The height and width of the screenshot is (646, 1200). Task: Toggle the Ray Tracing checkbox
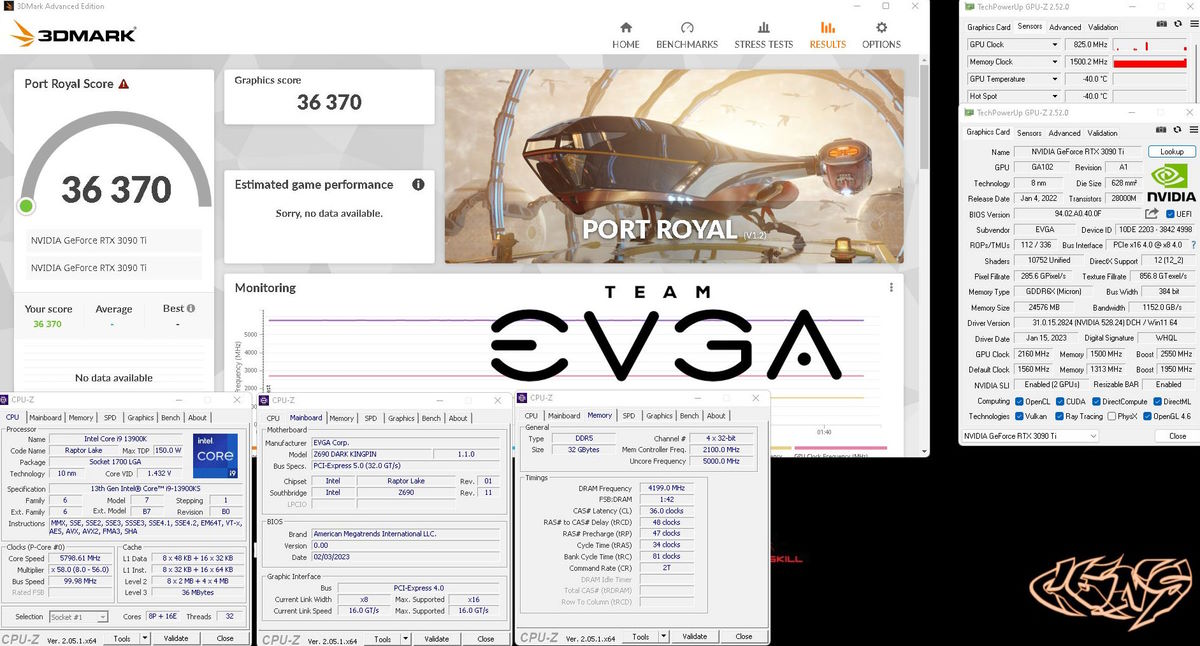[x=1058, y=416]
